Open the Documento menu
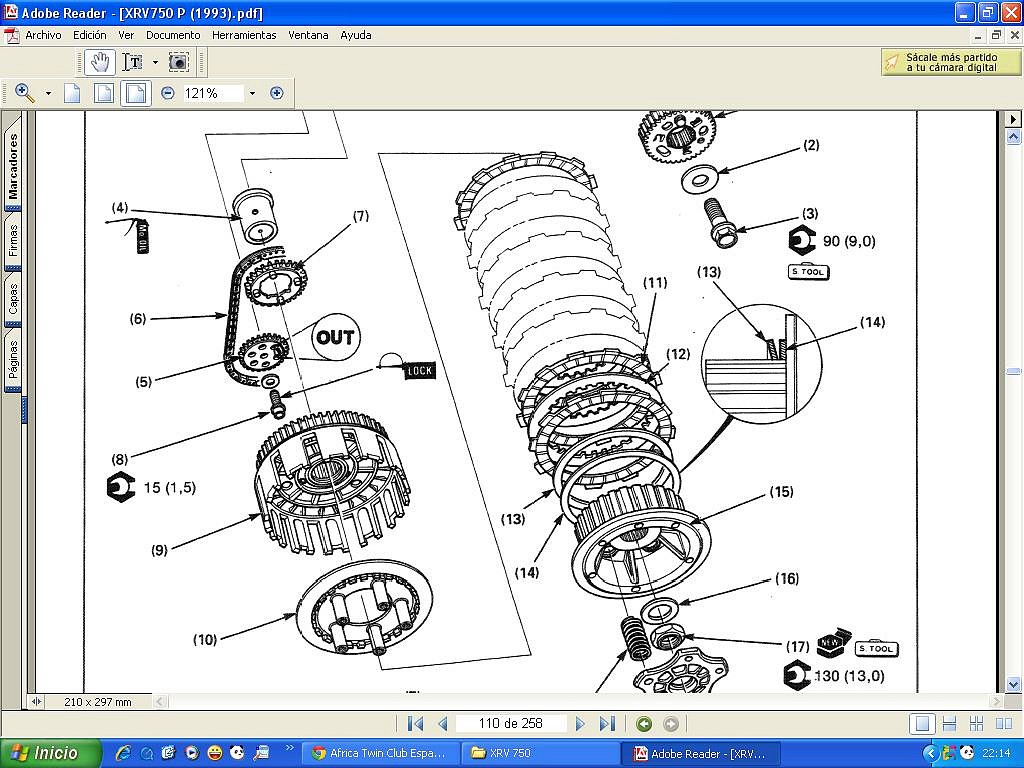Image resolution: width=1024 pixels, height=768 pixels. [173, 35]
